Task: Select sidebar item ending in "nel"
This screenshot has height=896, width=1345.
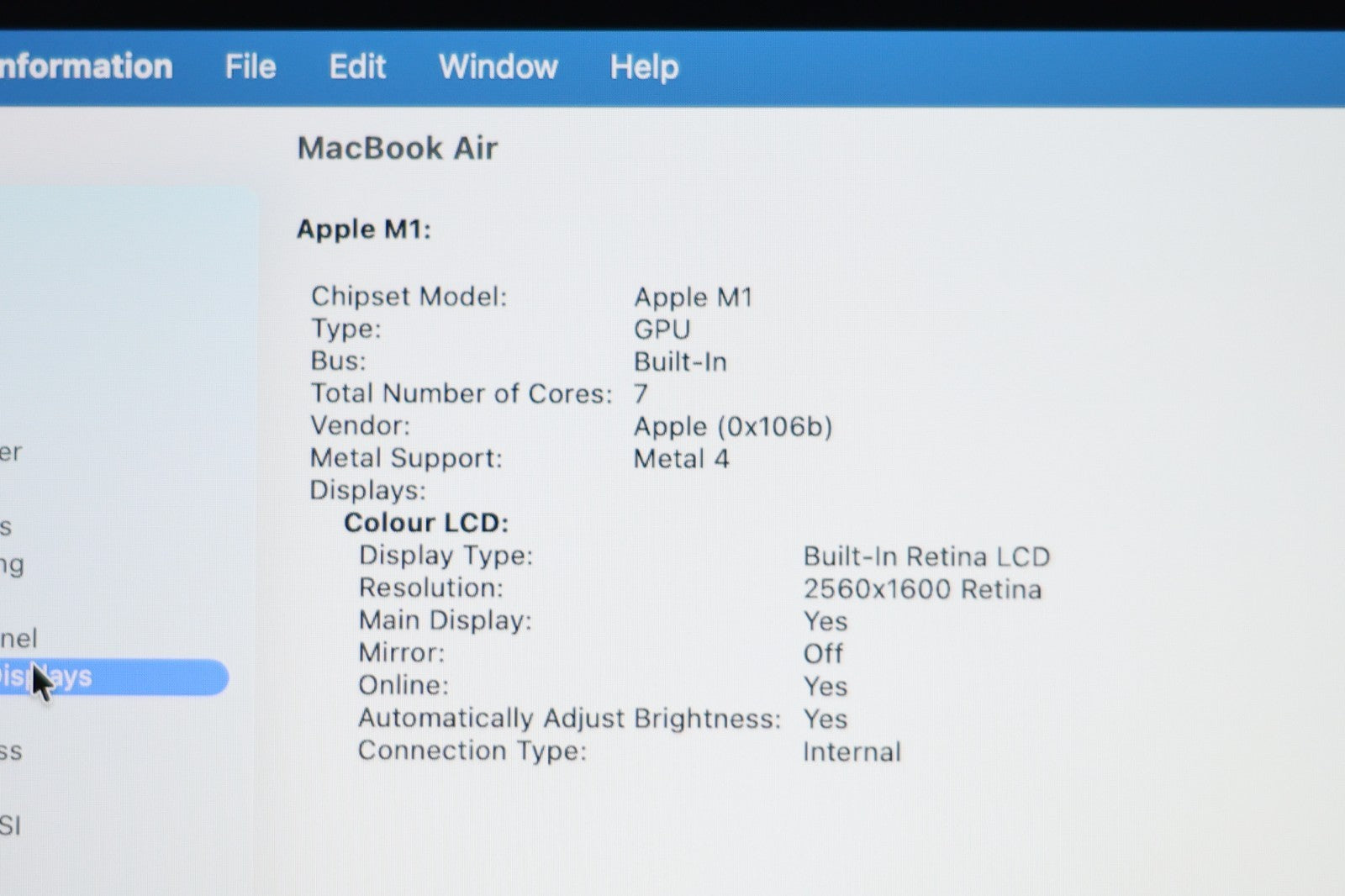Action: 18,639
